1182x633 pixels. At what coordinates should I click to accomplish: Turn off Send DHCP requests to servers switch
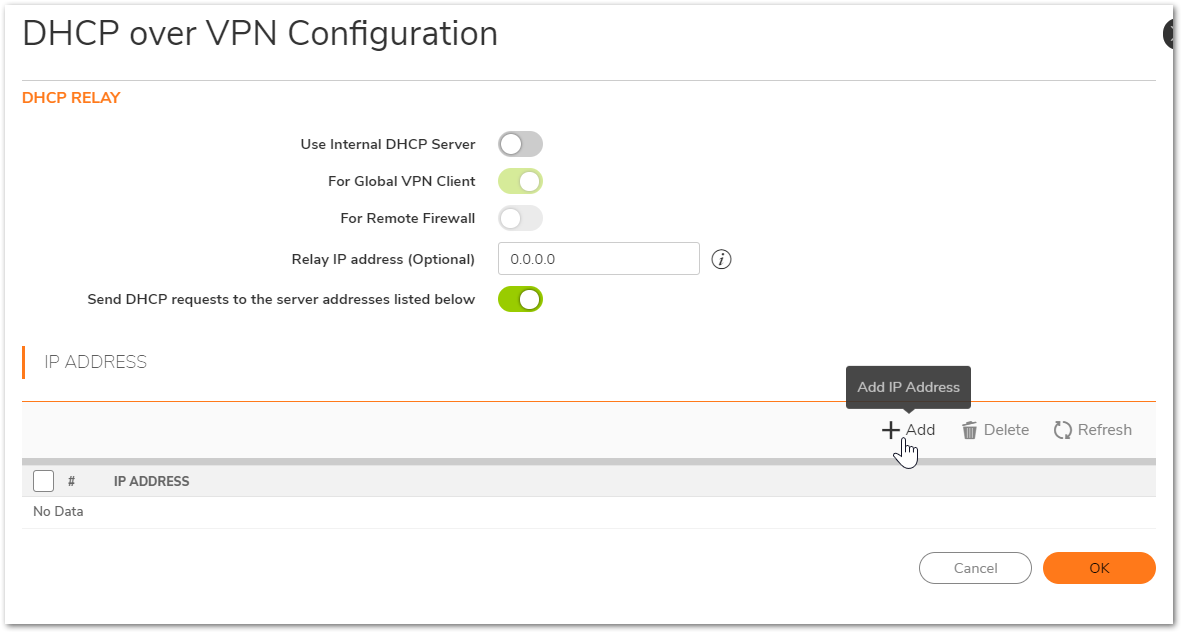pos(520,299)
